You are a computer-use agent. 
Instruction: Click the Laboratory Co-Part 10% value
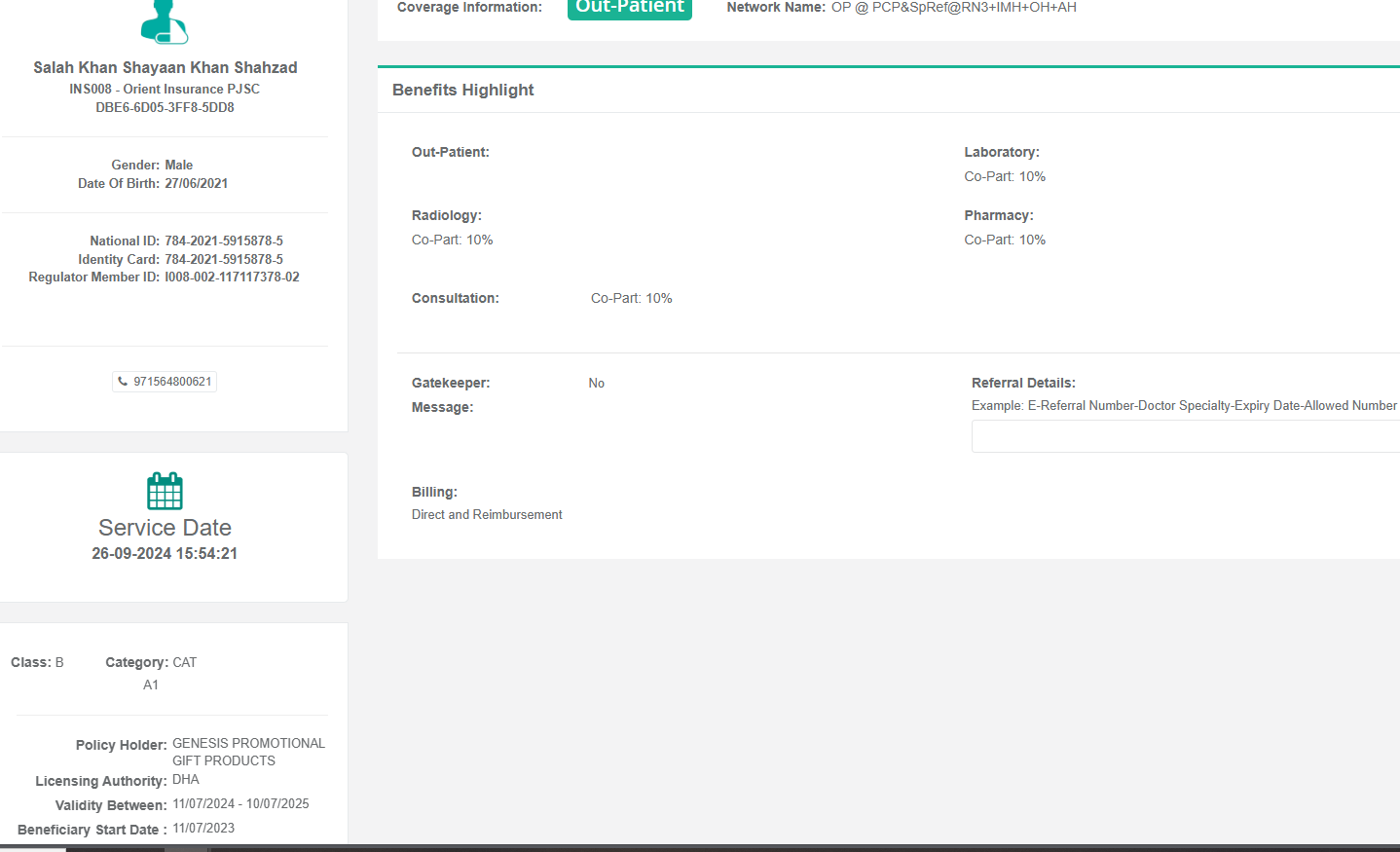pyautogui.click(x=1005, y=176)
